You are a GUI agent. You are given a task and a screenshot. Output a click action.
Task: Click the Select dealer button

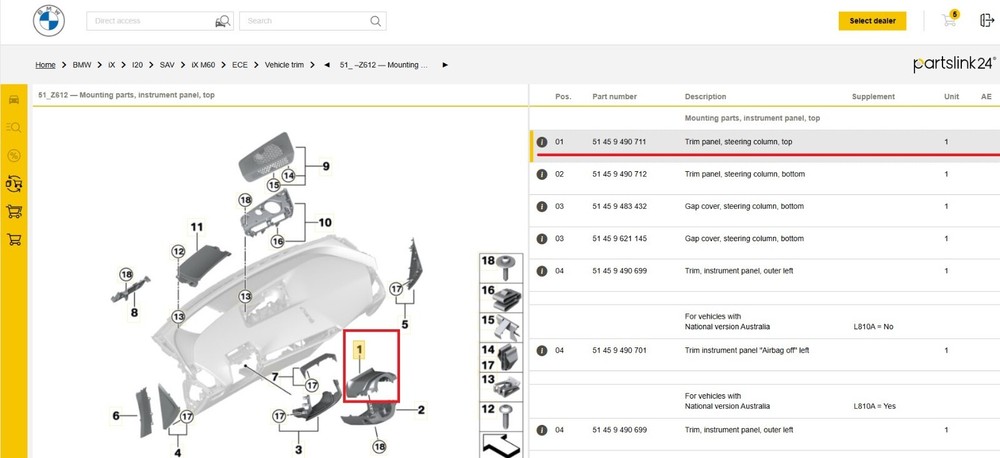click(x=872, y=21)
